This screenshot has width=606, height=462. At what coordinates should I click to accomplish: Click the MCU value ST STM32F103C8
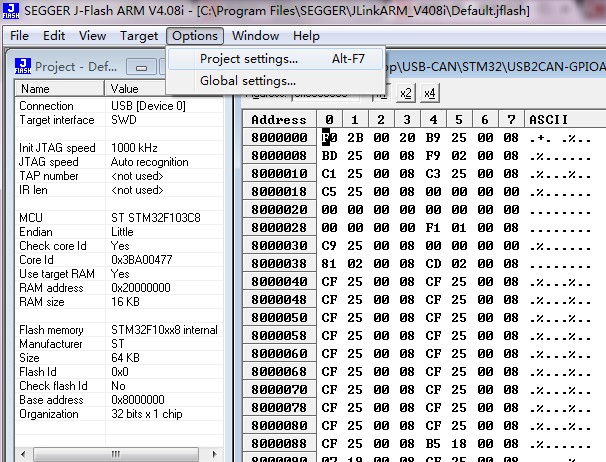click(156, 218)
